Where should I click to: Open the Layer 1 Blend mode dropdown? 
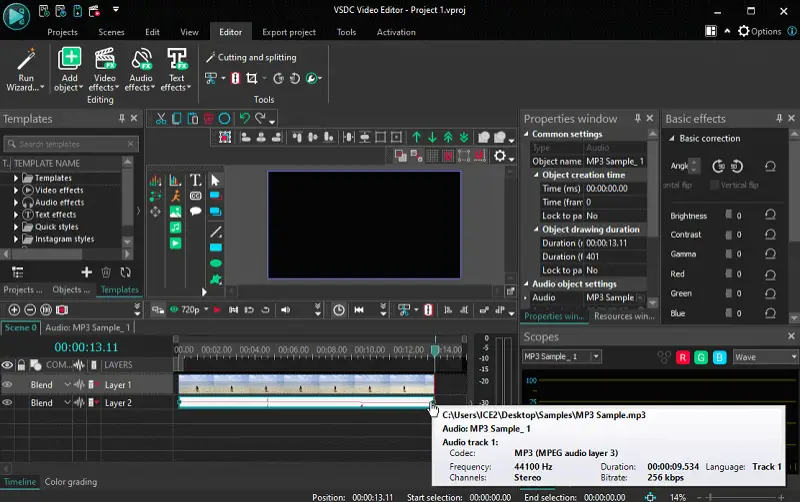[x=67, y=385]
